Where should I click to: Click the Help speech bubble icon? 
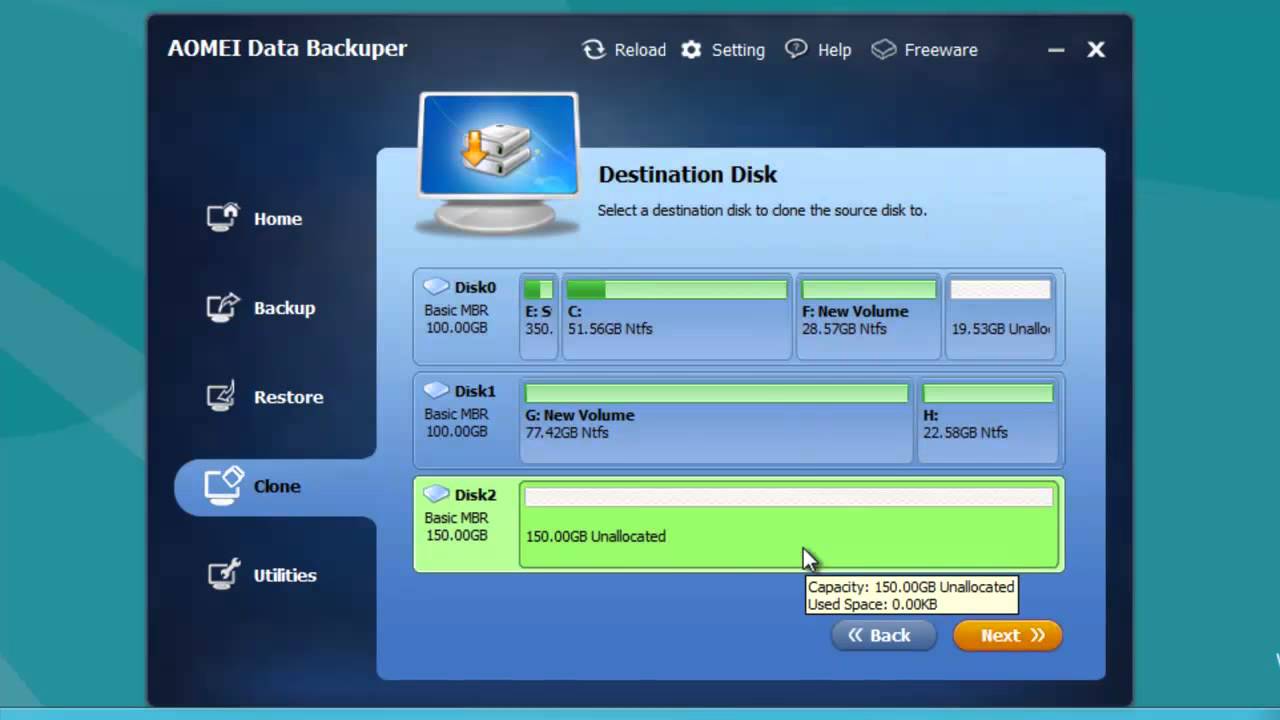pos(796,49)
